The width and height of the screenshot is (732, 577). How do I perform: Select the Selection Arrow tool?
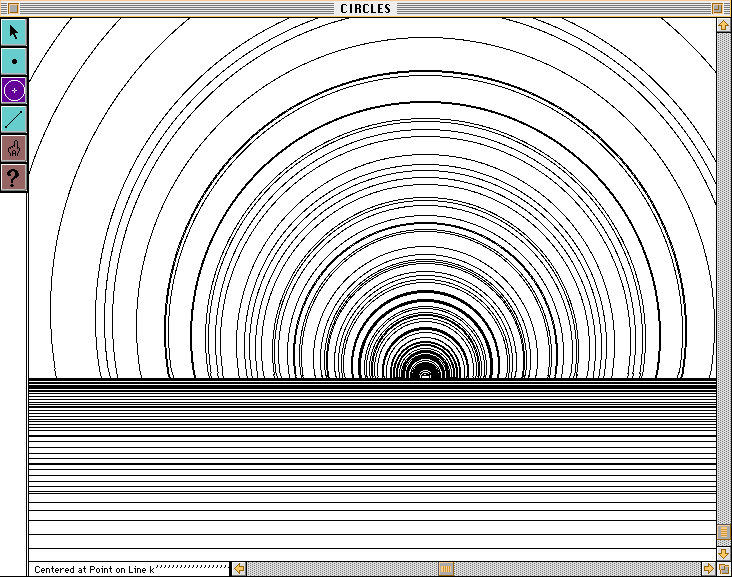(x=14, y=32)
